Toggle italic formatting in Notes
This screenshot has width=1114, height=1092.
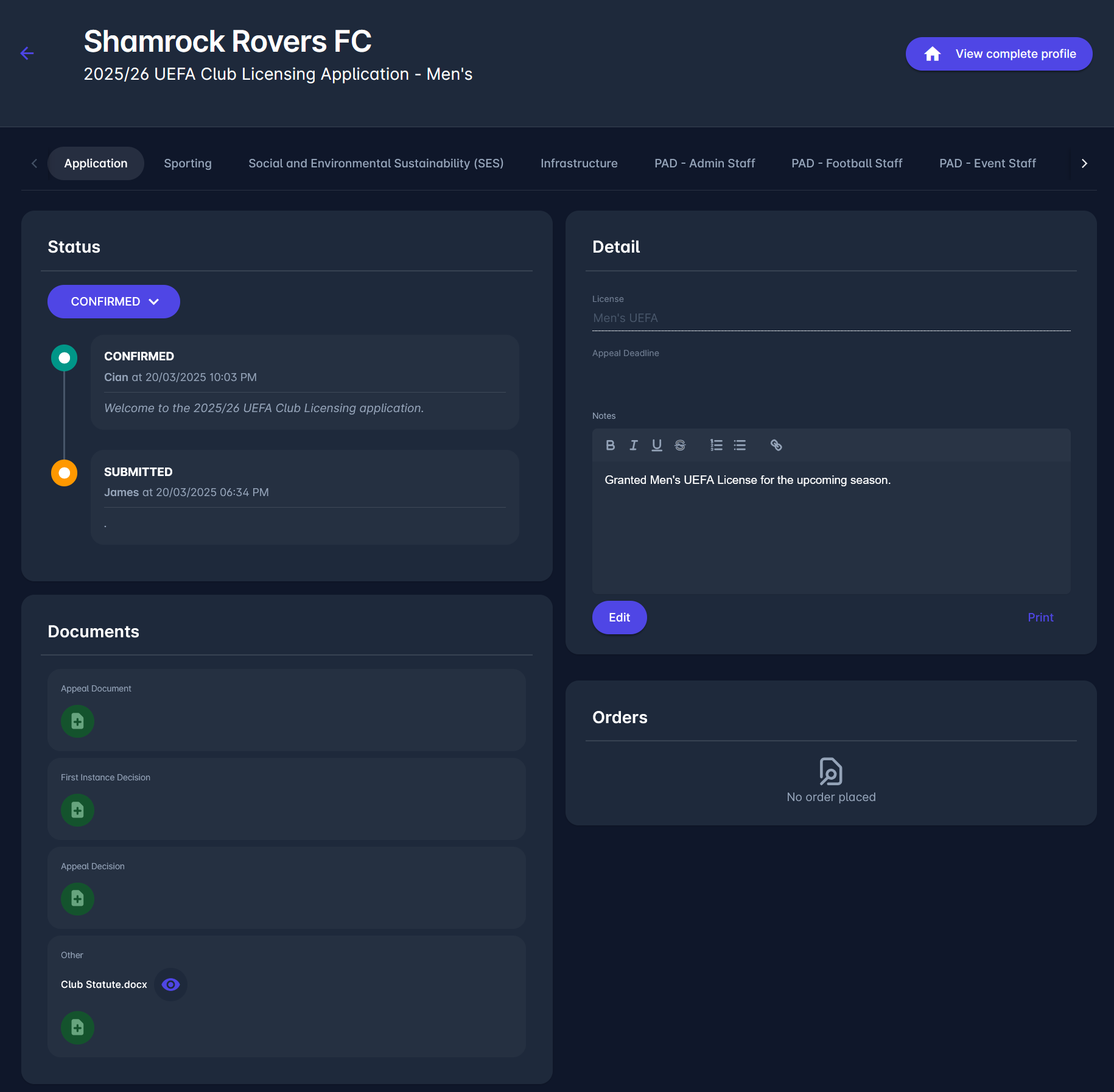(x=633, y=445)
